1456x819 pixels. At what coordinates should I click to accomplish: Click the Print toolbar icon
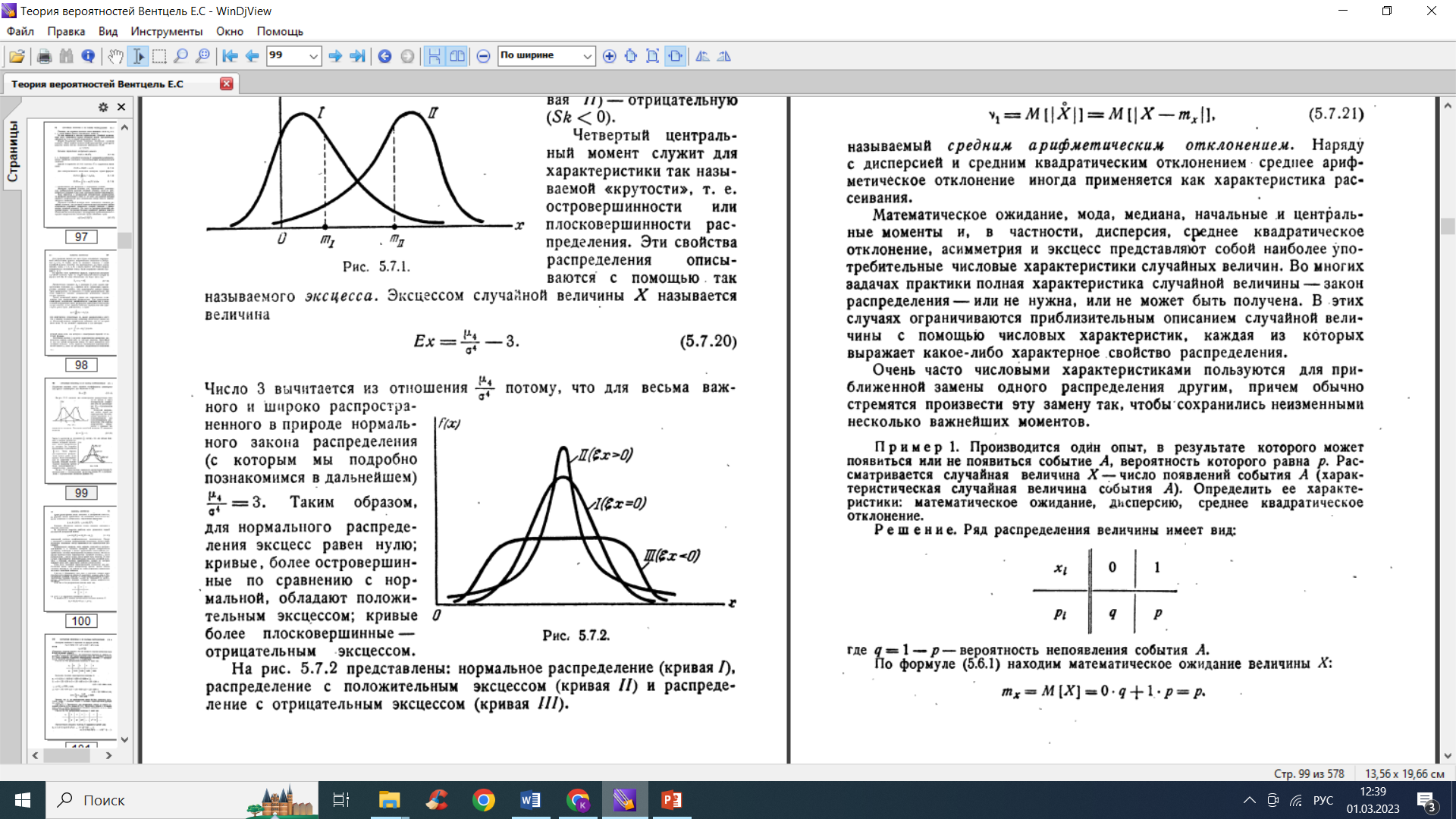44,56
